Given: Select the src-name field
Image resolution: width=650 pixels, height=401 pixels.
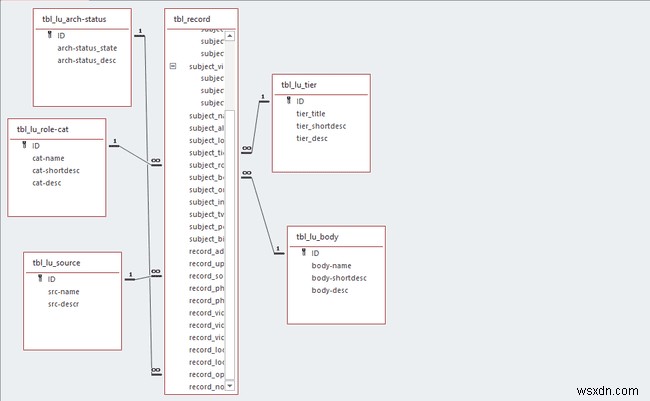Looking at the screenshot, I should coord(63,292).
